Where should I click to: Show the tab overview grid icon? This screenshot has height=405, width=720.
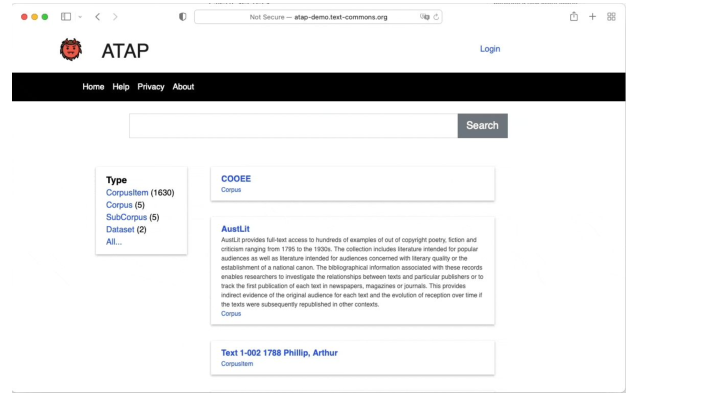tap(611, 17)
